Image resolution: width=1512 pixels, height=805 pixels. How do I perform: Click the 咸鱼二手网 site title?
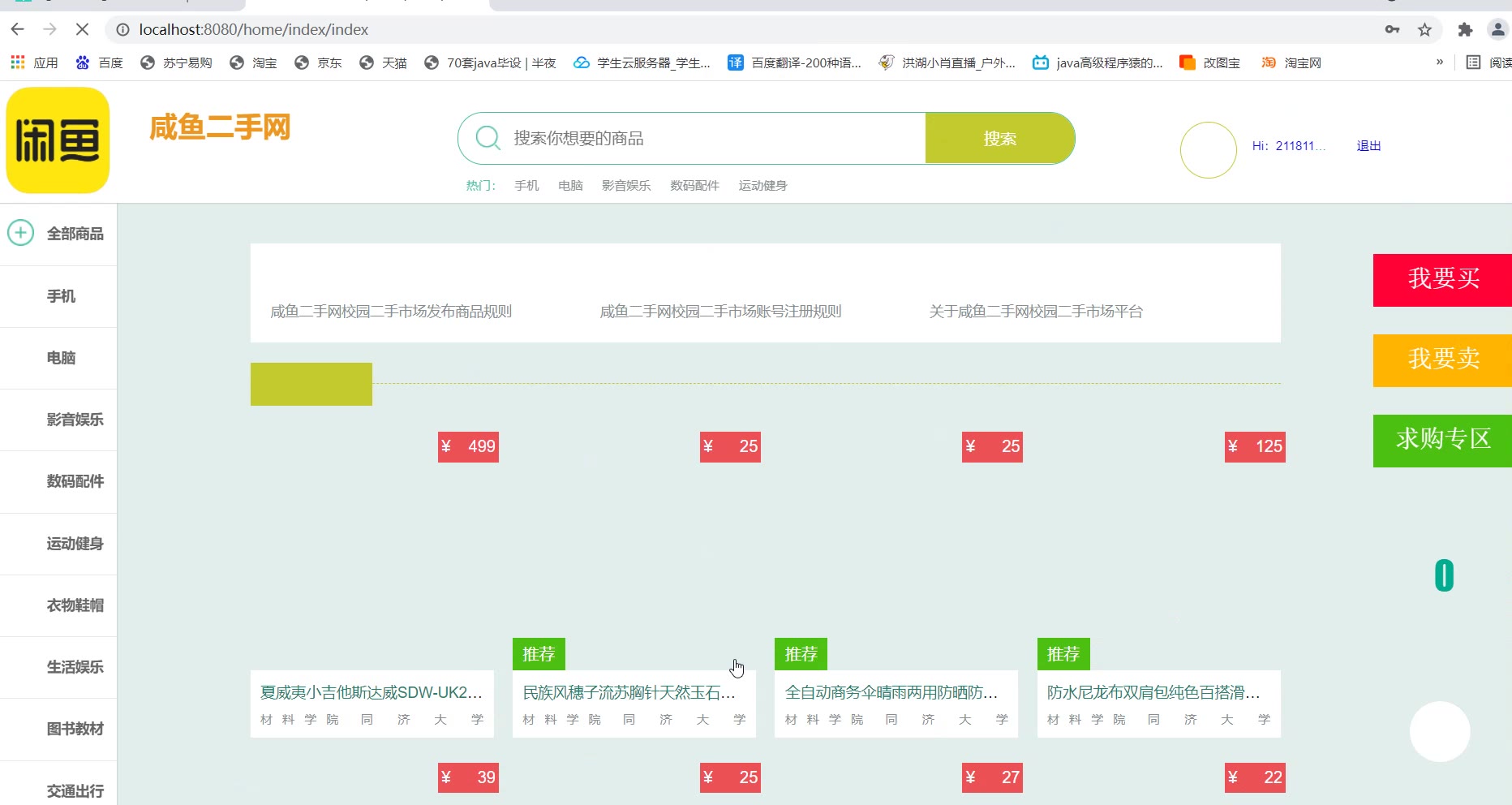pos(220,127)
